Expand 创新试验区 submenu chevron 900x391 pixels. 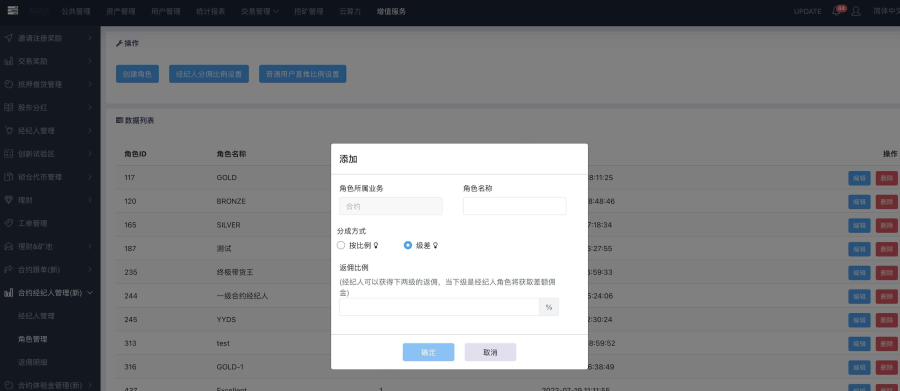pyautogui.click(x=90, y=154)
